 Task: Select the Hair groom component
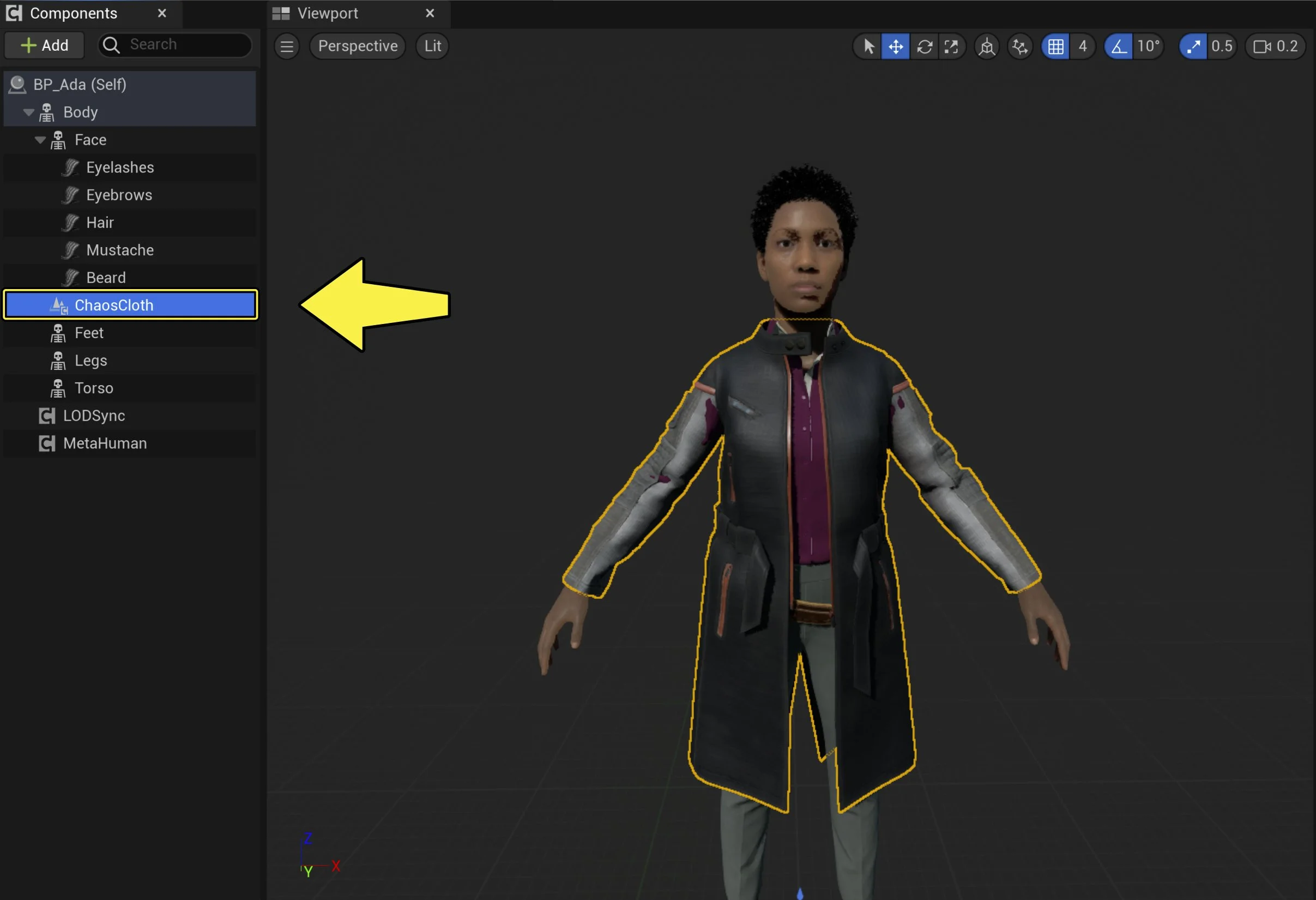(x=130, y=223)
